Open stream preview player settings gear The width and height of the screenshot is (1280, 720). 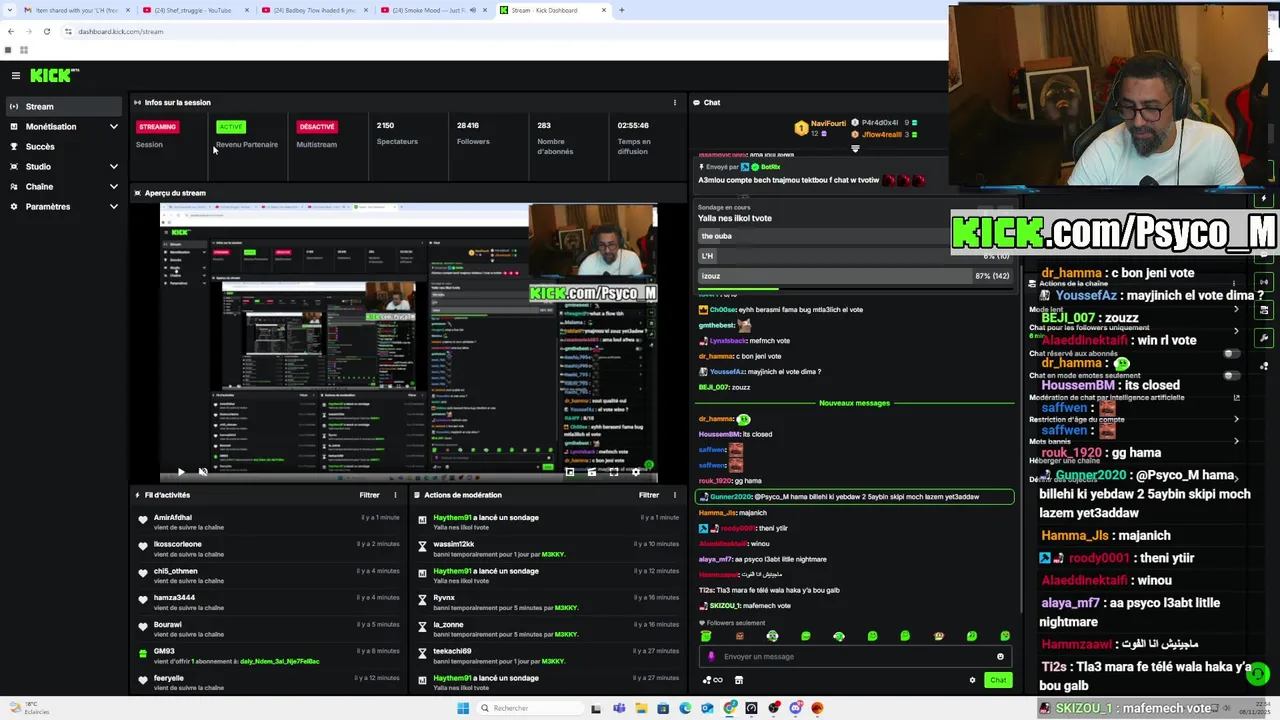click(x=636, y=472)
